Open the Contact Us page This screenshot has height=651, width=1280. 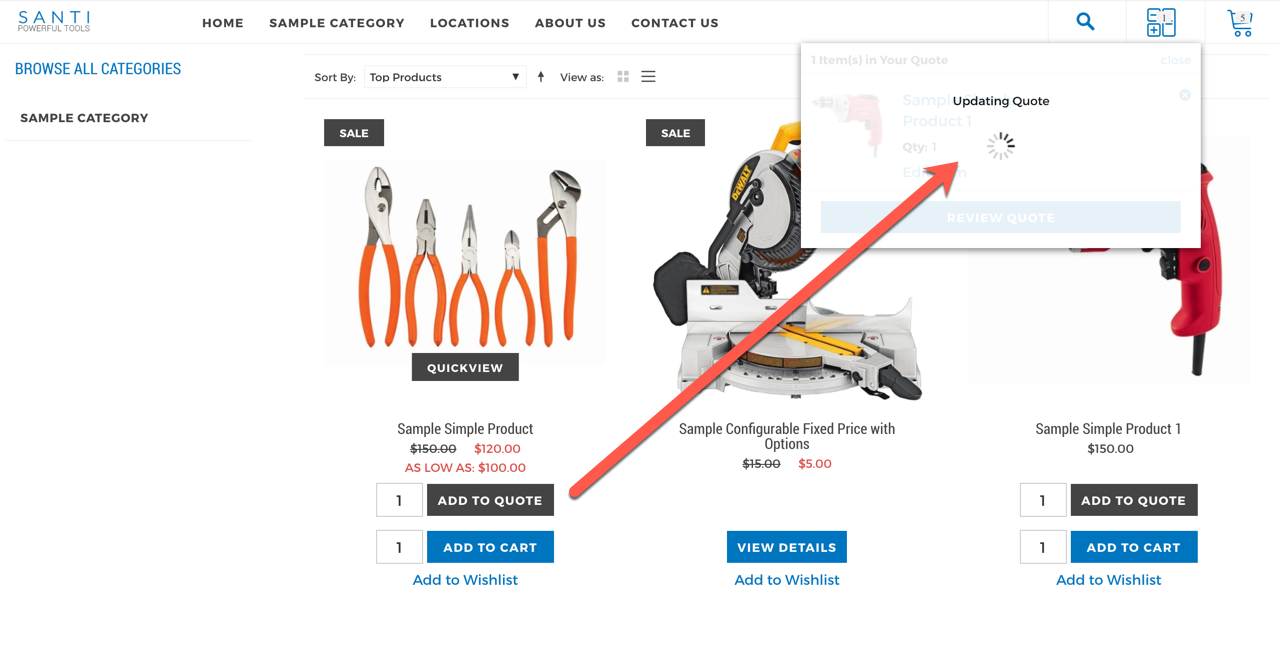675,23
